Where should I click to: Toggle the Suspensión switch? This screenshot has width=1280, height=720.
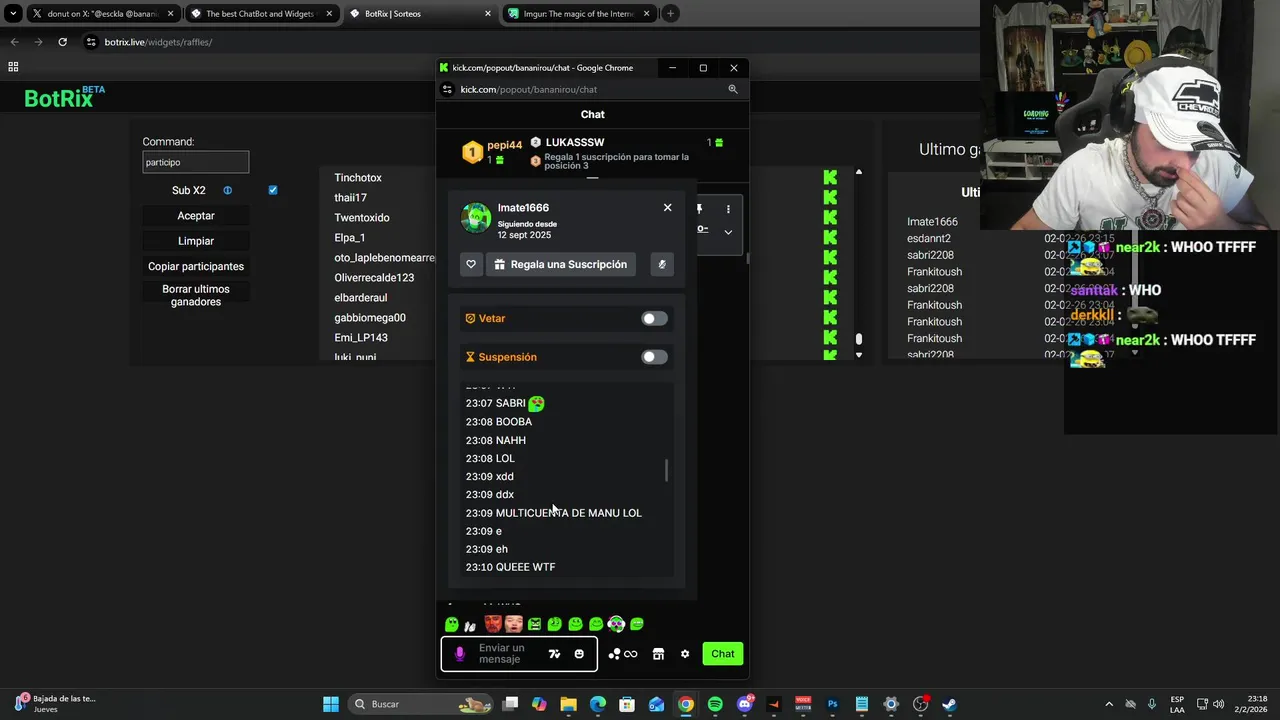pos(654,357)
